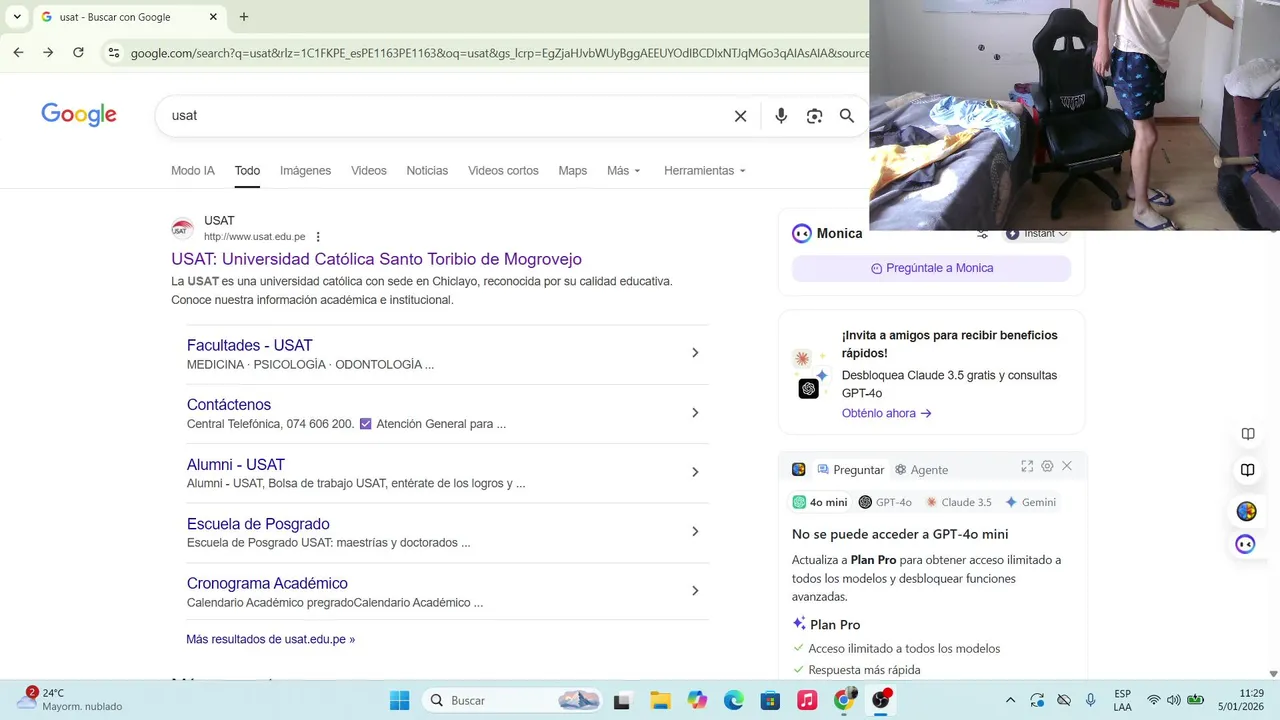This screenshot has width=1280, height=720.
Task: Reload the Google search page
Action: pos(78,52)
